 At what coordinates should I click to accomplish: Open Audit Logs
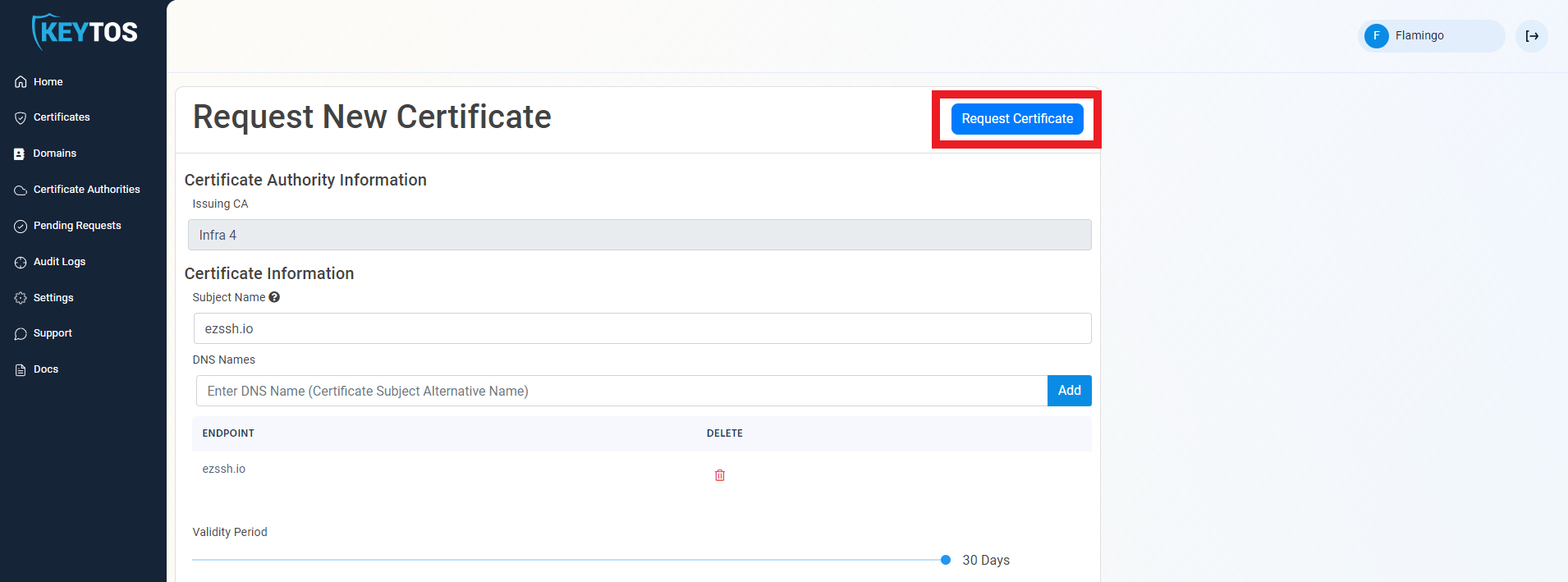(x=60, y=262)
